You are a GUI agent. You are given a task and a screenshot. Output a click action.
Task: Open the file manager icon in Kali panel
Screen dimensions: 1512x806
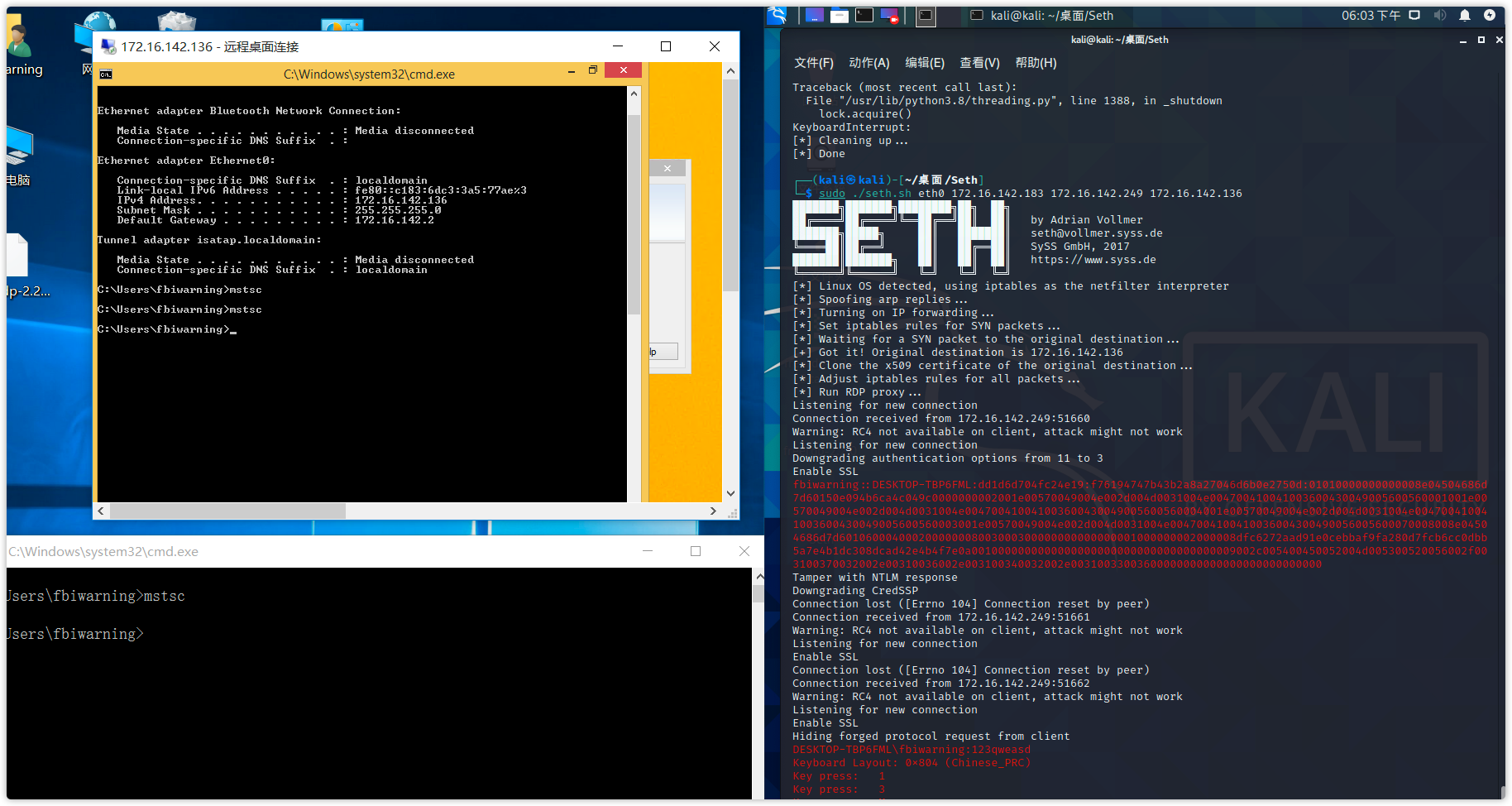point(840,15)
